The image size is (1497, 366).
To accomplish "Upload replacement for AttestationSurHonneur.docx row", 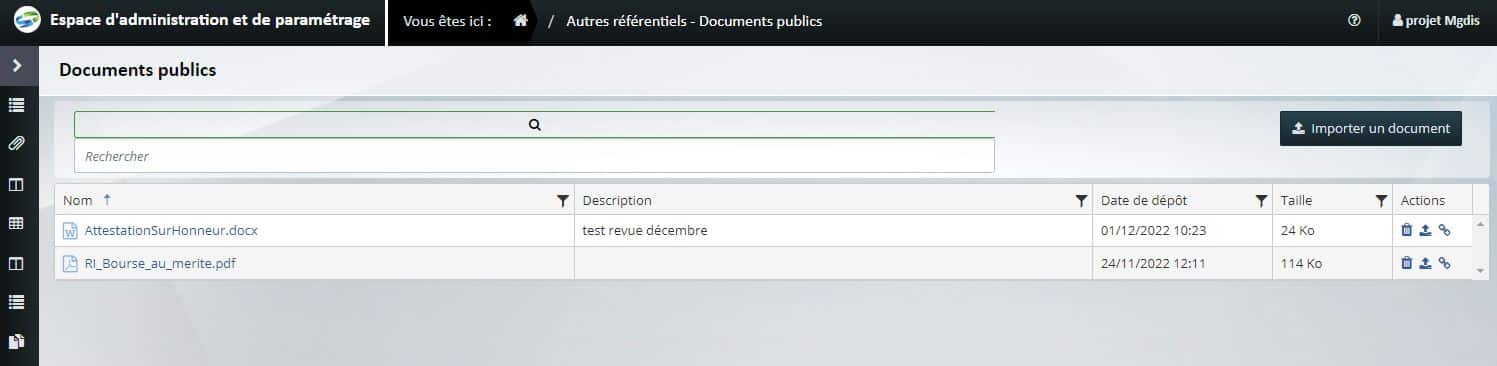I will [x=1425, y=230].
